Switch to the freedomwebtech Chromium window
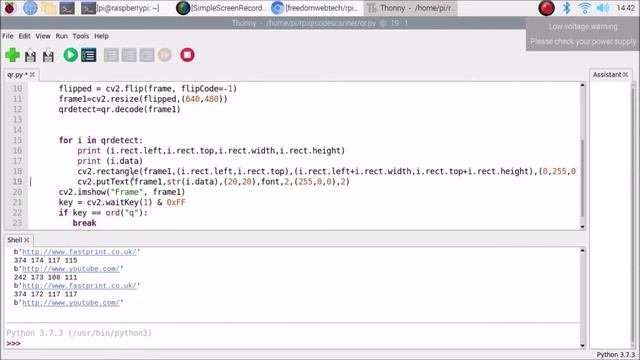The image size is (640, 360). point(316,8)
